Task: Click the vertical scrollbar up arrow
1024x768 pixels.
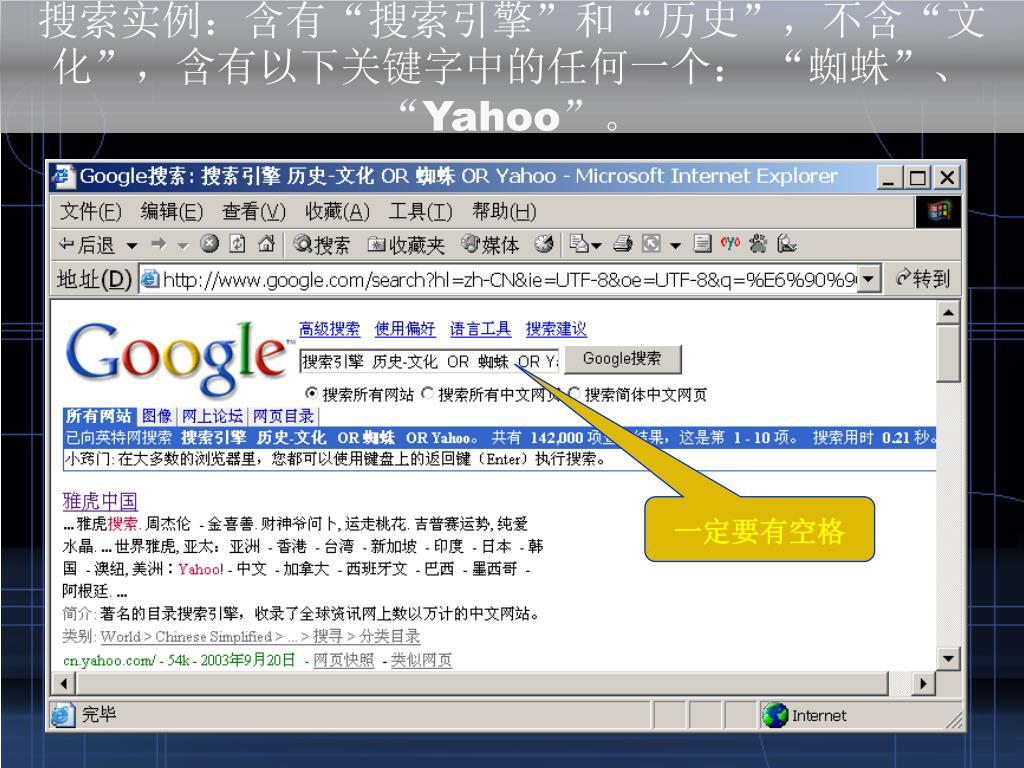Action: (948, 313)
